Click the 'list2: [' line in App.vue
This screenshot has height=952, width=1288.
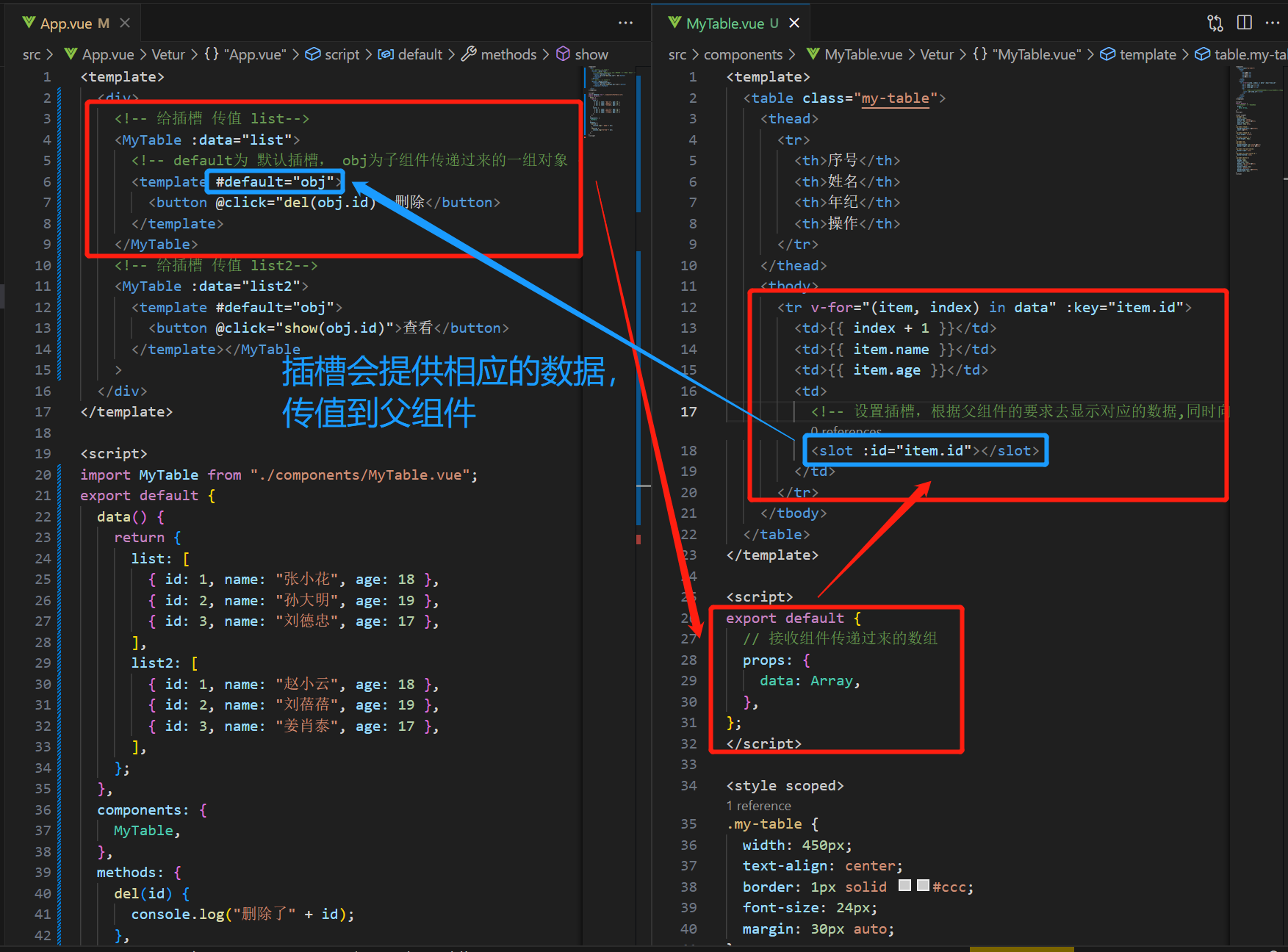click(165, 663)
